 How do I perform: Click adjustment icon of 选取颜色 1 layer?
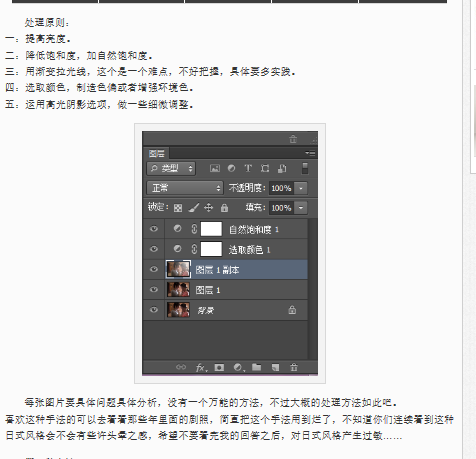[177, 249]
